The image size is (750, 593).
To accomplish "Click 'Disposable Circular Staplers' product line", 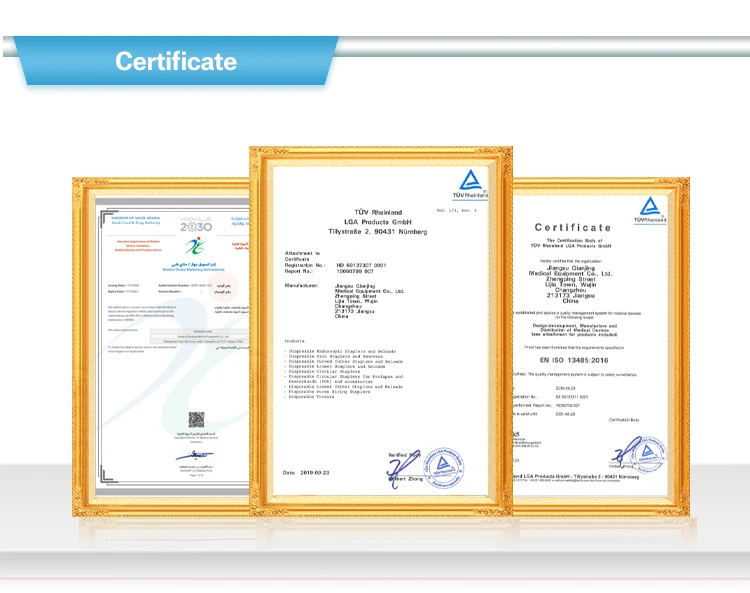I will (323, 372).
